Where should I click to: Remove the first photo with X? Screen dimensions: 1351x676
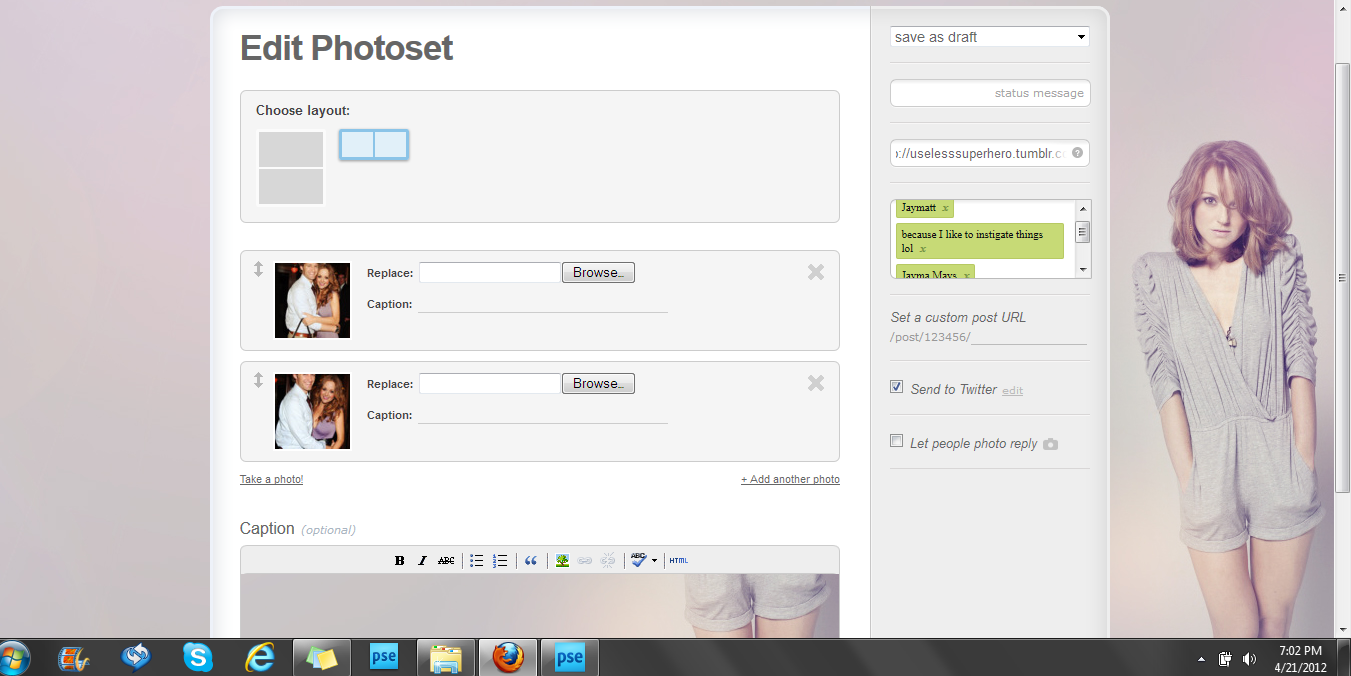tap(816, 272)
